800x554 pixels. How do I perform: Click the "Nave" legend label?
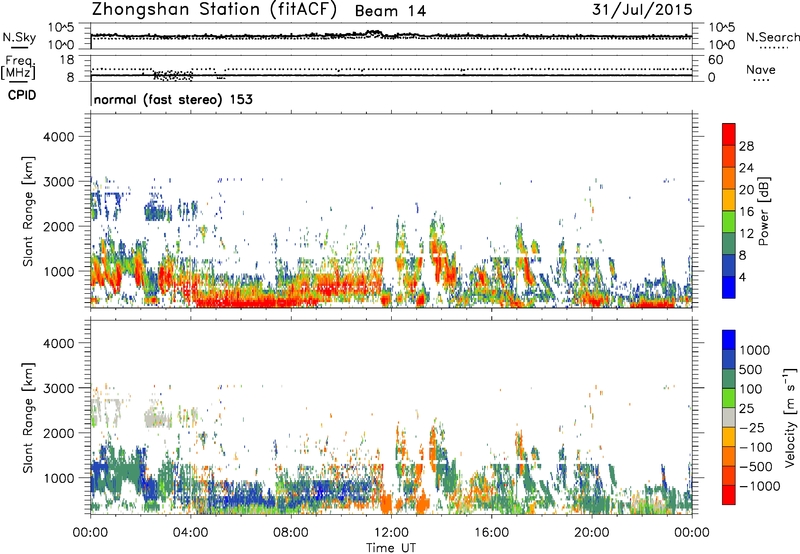[761, 69]
